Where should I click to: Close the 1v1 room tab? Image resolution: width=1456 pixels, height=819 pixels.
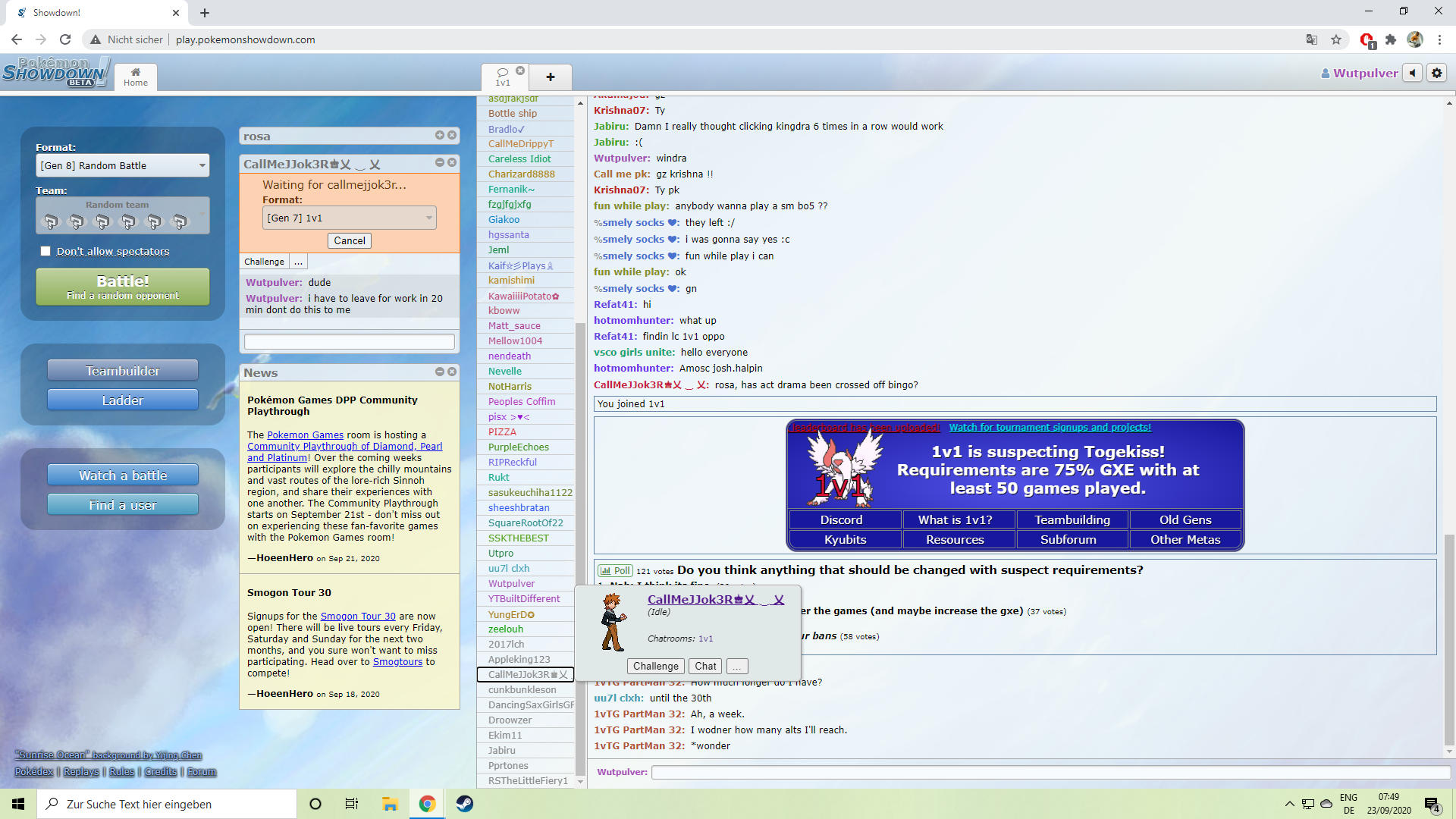click(x=520, y=71)
